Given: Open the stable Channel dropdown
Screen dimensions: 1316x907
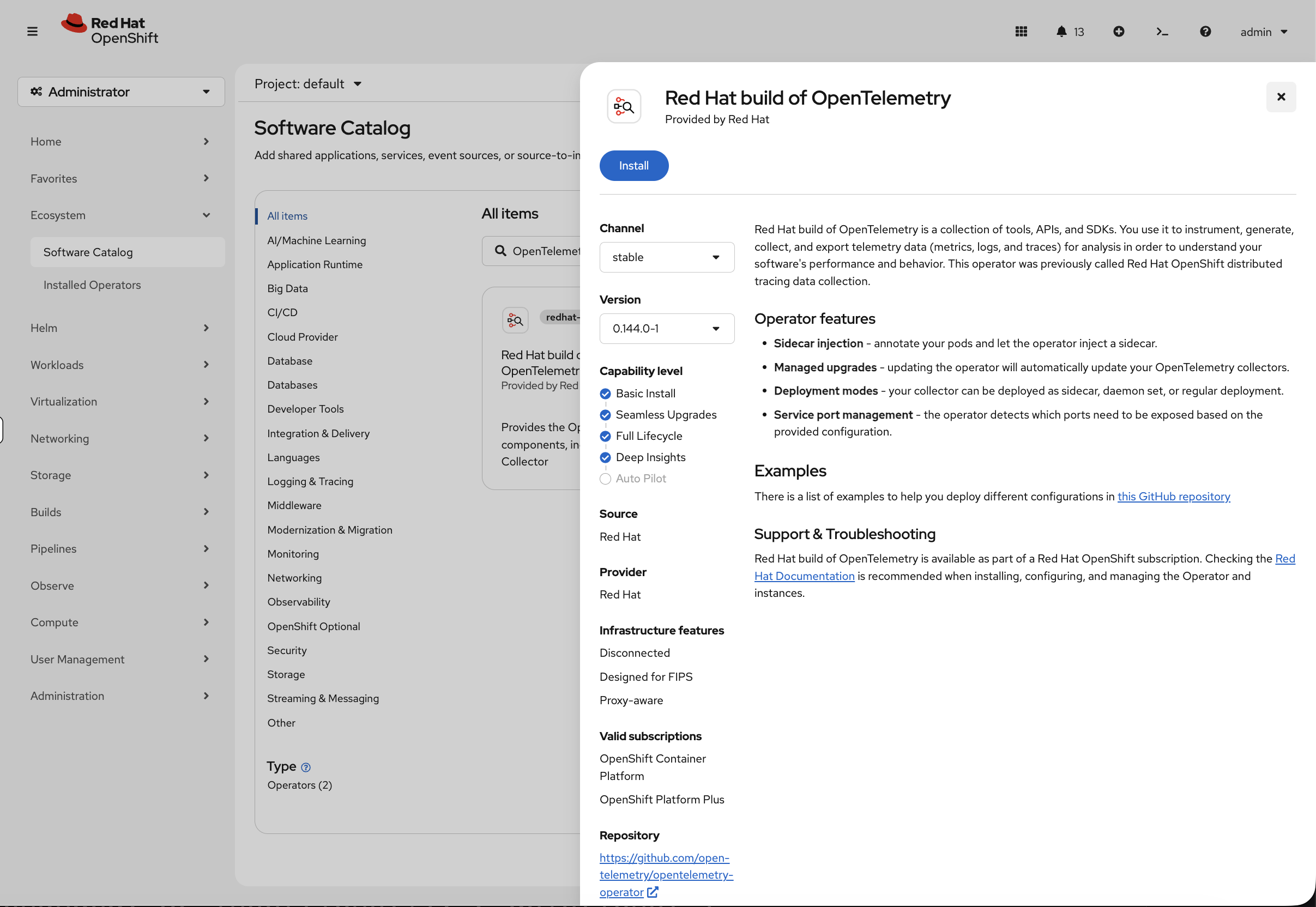Looking at the screenshot, I should [x=667, y=257].
